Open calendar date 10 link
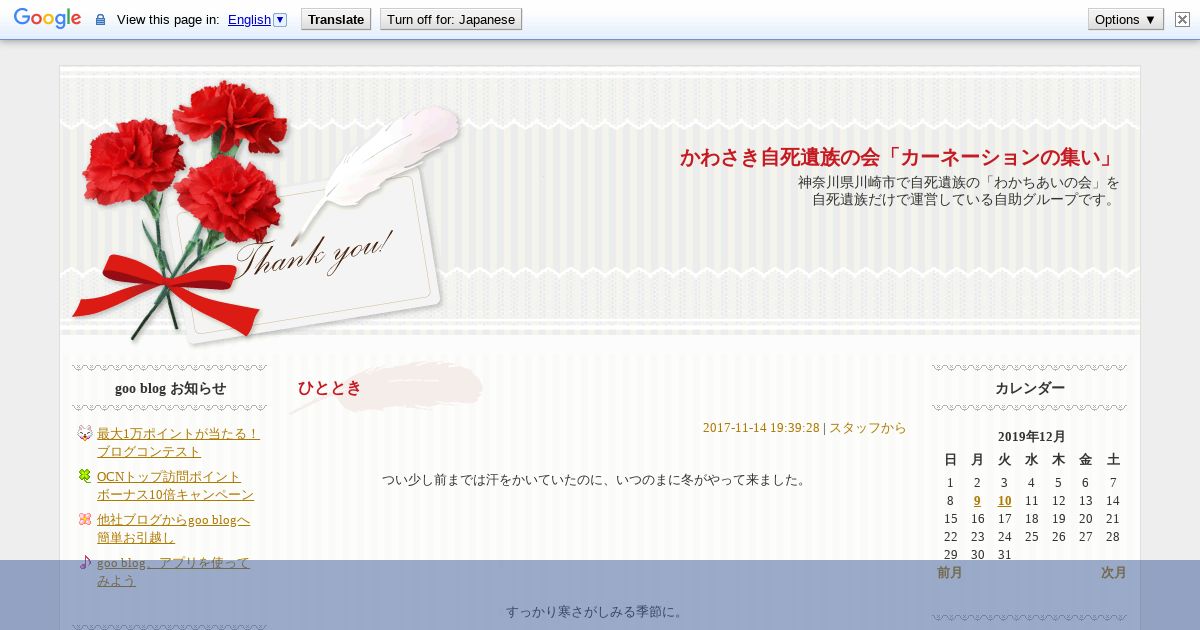Image resolution: width=1200 pixels, height=630 pixels. [1004, 501]
